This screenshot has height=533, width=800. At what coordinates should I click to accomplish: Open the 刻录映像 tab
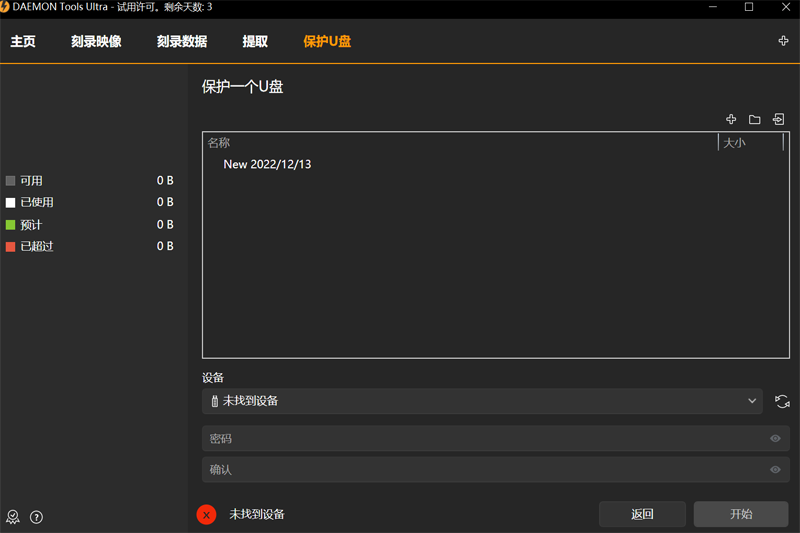96,41
